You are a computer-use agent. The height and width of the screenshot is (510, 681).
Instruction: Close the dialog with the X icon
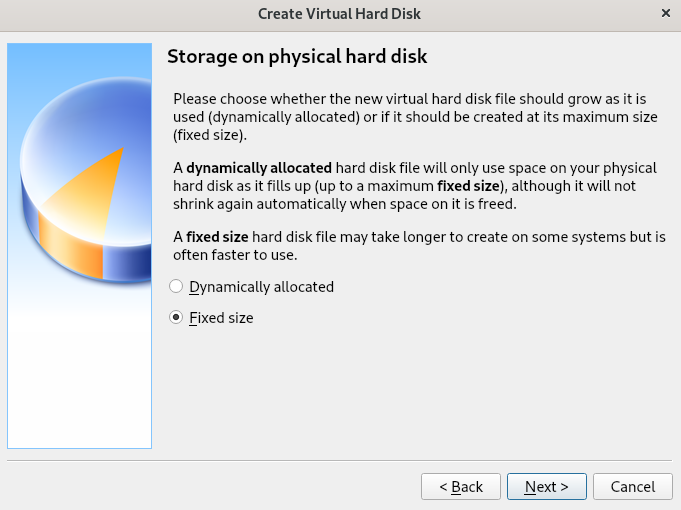666,13
